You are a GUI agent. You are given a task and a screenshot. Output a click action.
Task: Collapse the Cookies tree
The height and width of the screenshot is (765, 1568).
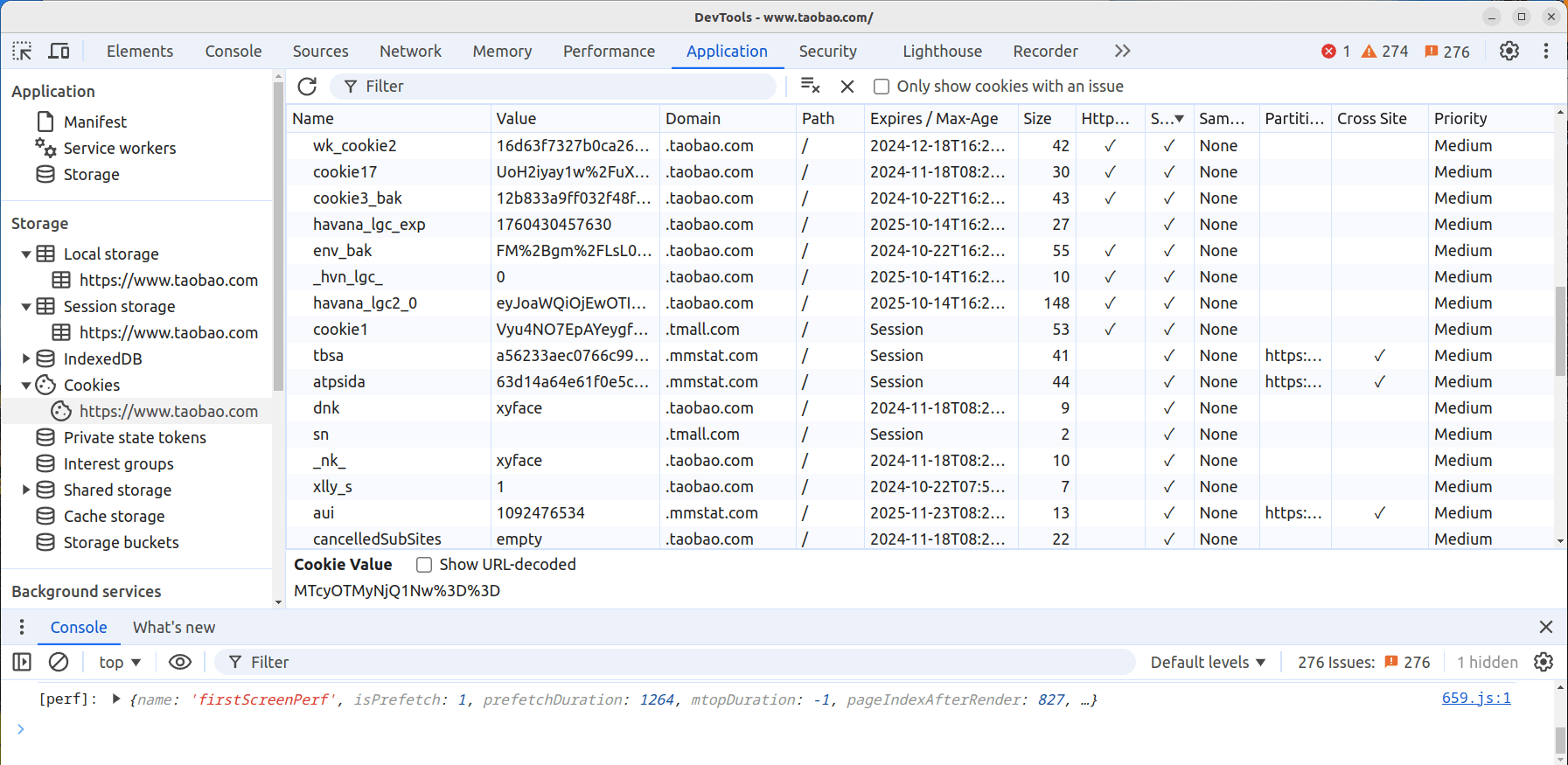pyautogui.click(x=26, y=386)
